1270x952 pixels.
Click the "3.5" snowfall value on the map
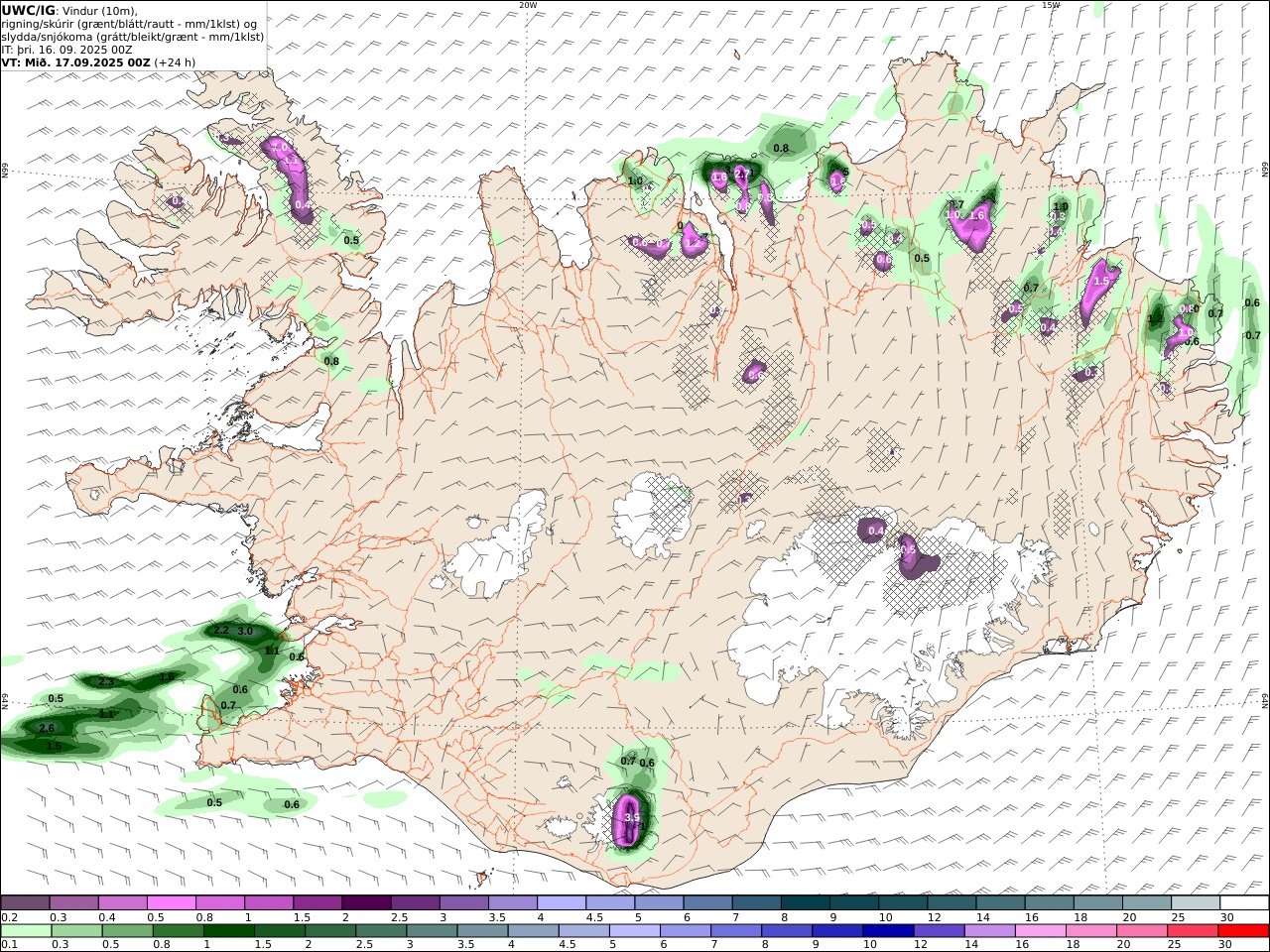[631, 817]
